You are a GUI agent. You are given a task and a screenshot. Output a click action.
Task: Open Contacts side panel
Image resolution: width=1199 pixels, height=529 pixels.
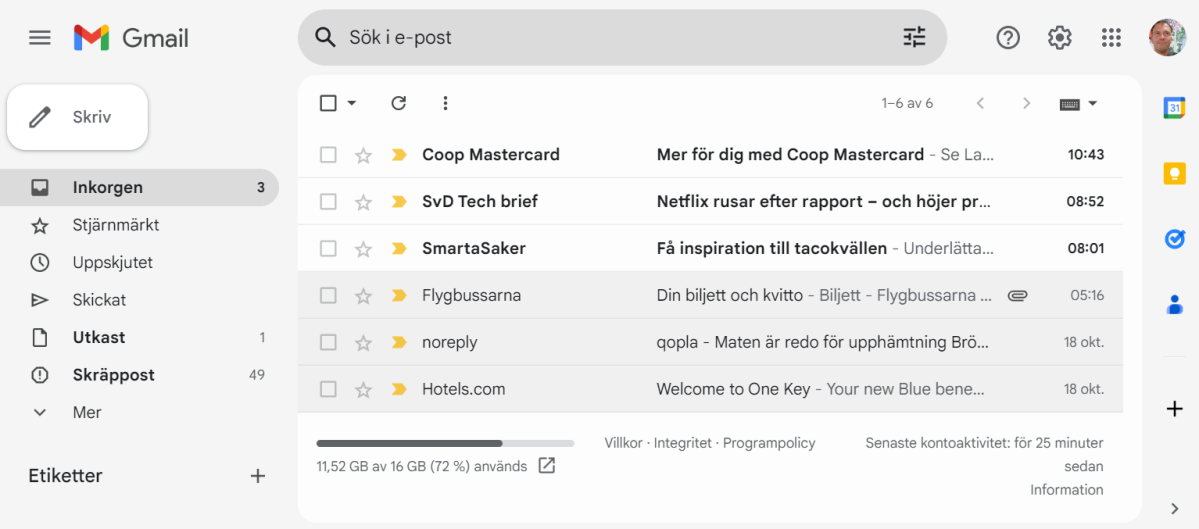point(1175,304)
